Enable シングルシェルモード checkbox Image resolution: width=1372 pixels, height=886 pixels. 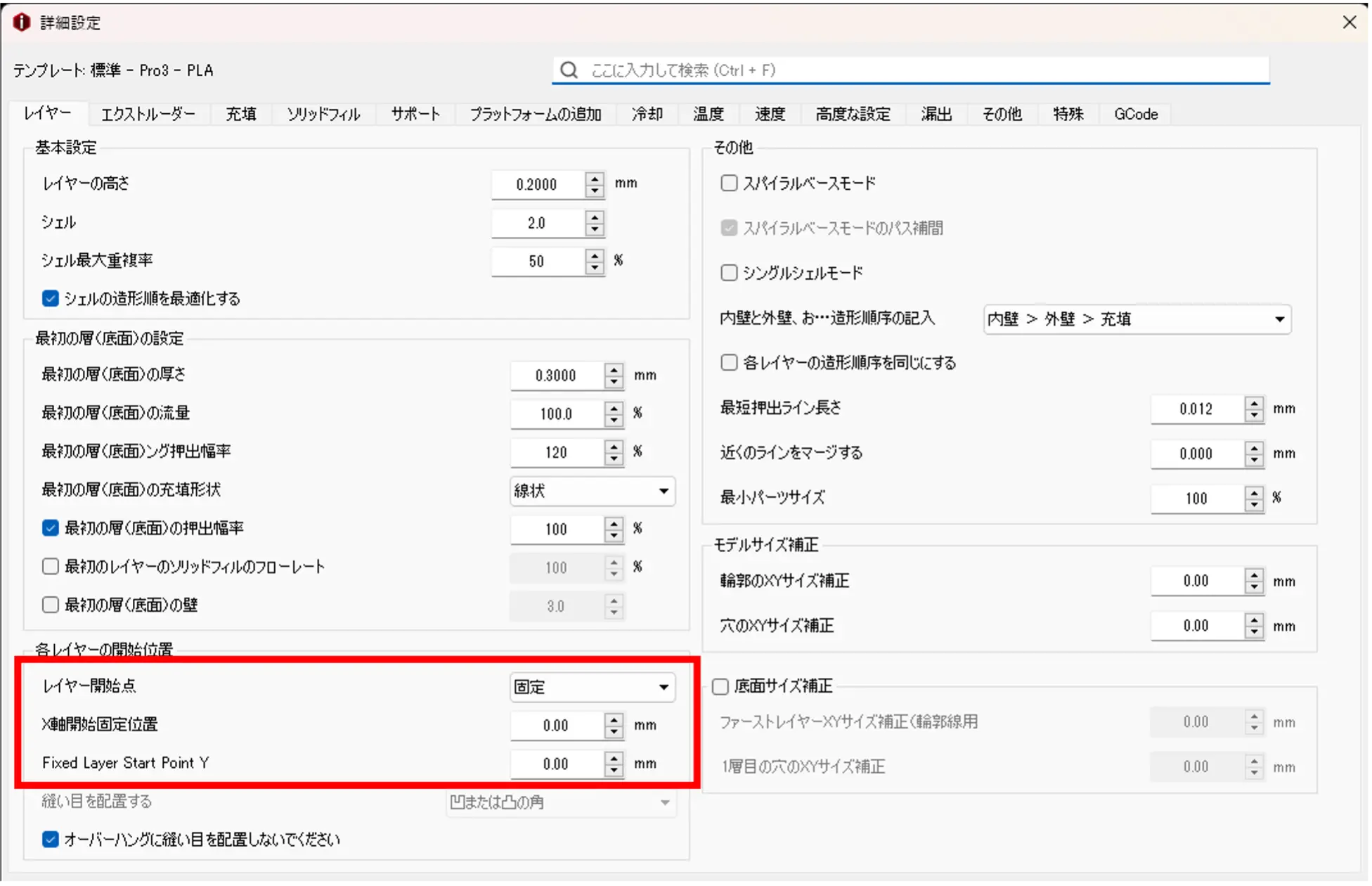pos(729,273)
